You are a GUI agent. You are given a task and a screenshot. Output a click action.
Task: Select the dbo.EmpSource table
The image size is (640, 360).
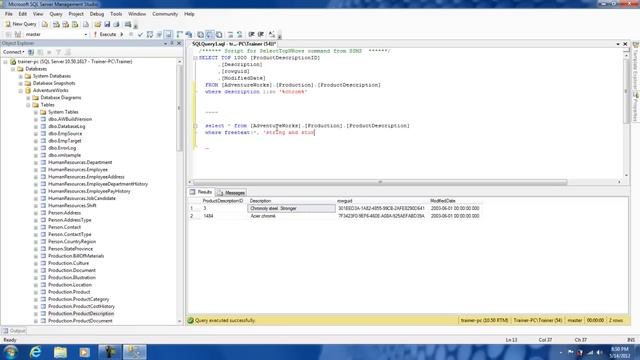[65, 134]
